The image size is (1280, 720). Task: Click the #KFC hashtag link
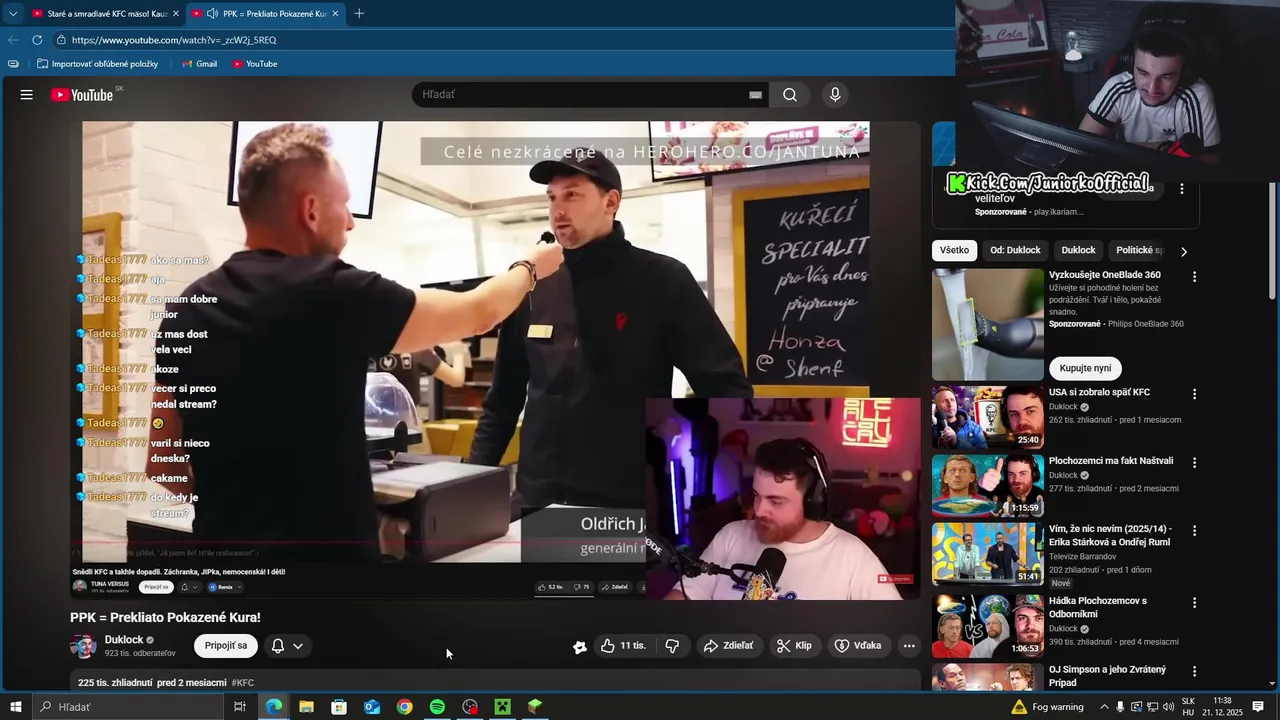pos(243,683)
